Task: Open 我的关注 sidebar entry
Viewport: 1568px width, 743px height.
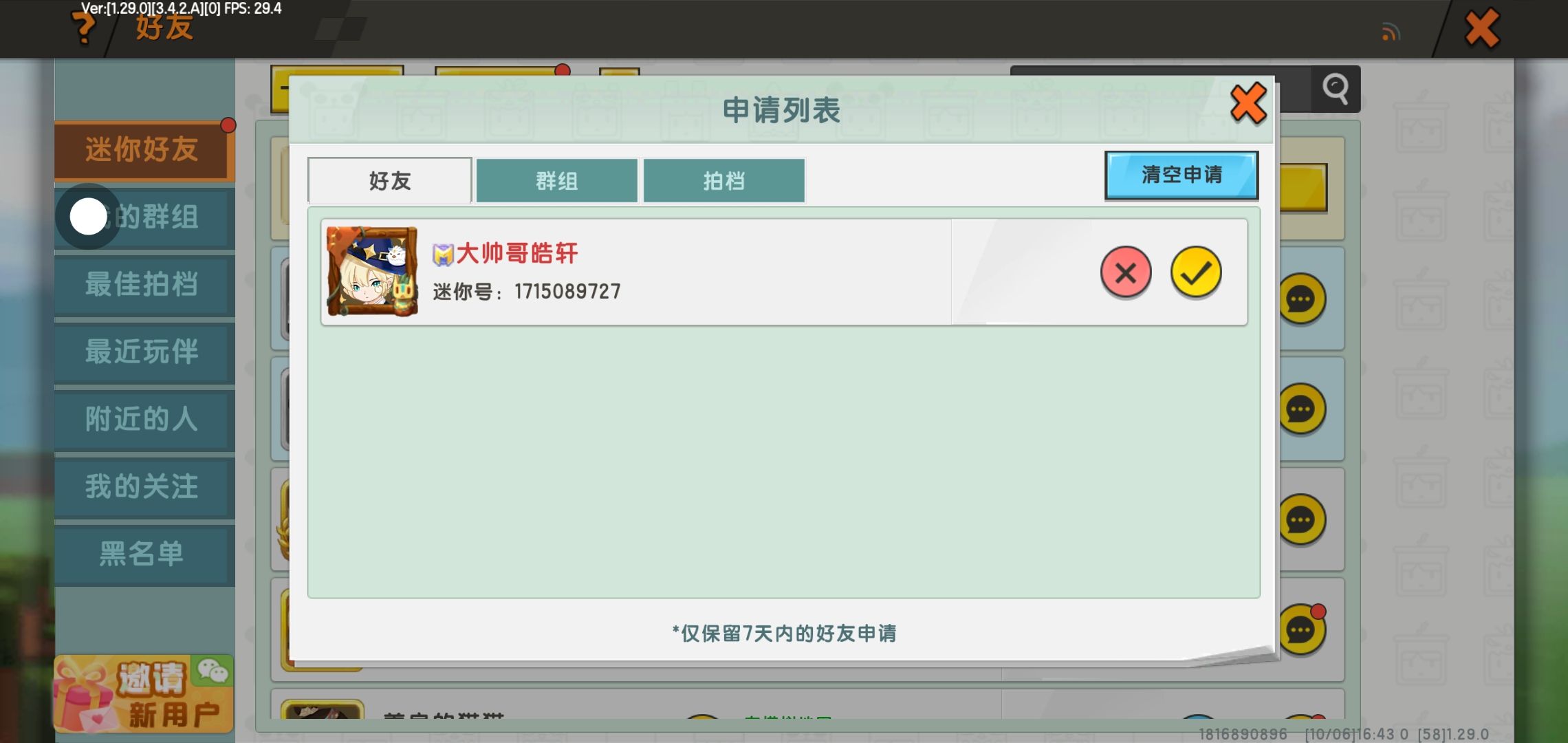Action: 142,486
